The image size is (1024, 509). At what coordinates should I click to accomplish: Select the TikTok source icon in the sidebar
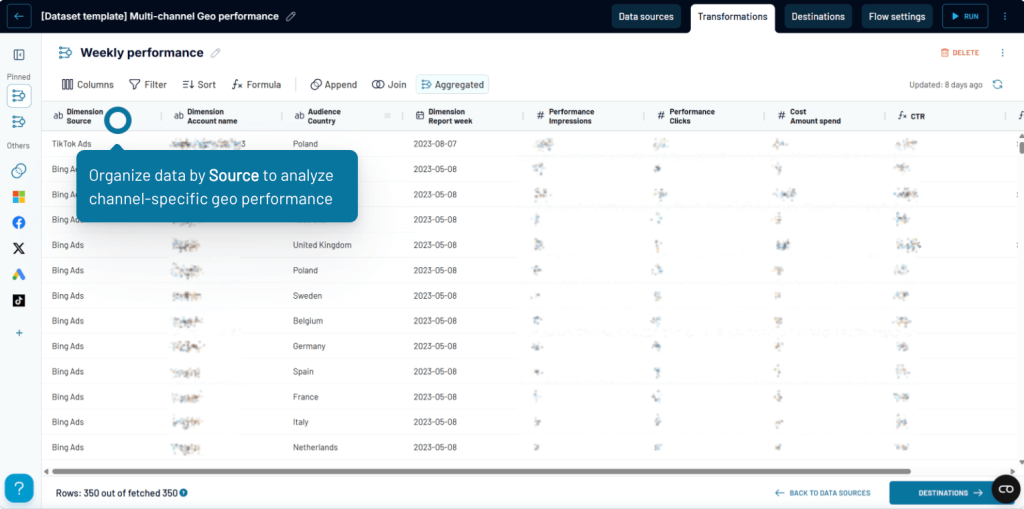(19, 300)
